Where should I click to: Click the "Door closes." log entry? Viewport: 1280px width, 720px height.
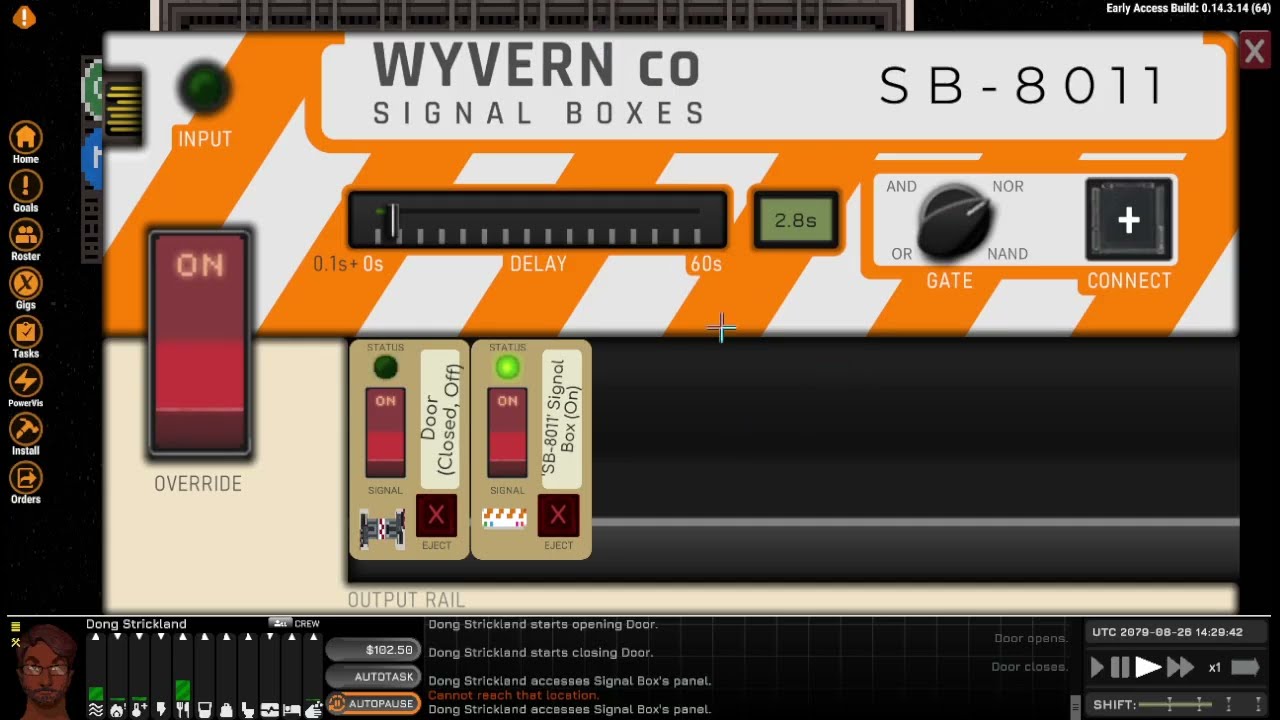click(1029, 667)
